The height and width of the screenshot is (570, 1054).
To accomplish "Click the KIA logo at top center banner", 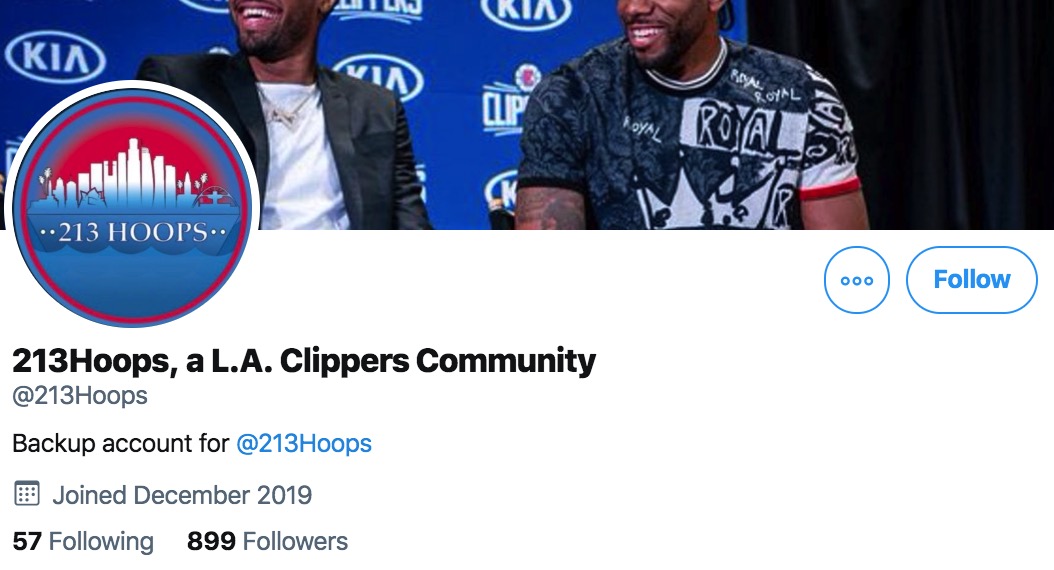I will (x=526, y=13).
